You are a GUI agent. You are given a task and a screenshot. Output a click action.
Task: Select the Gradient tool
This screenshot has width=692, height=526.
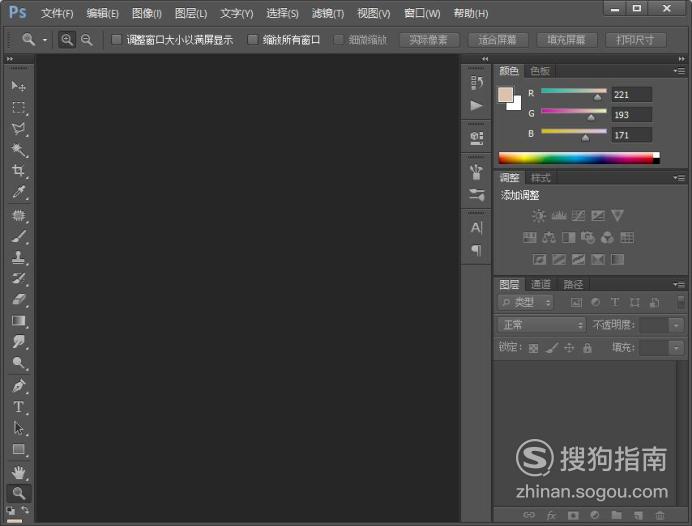[19, 321]
